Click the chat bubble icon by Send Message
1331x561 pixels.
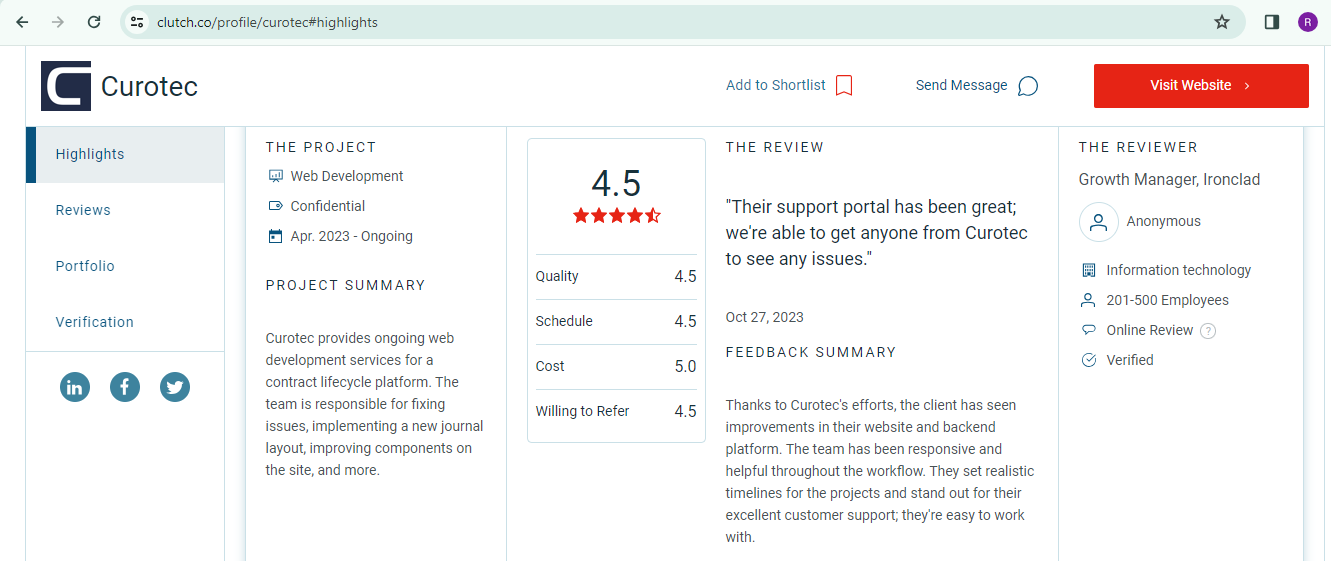pyautogui.click(x=1028, y=86)
